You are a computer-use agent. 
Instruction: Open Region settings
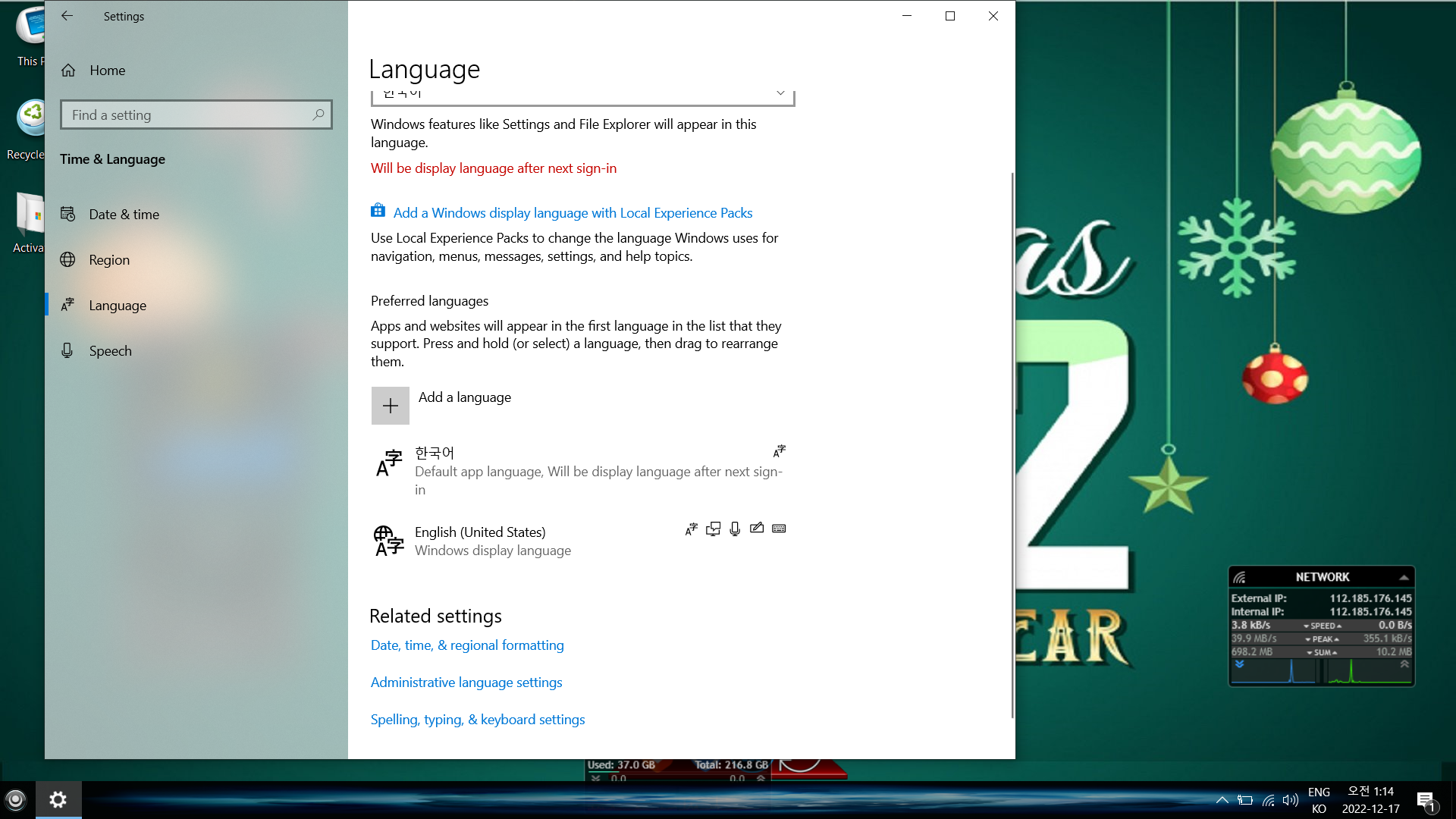[196, 259]
